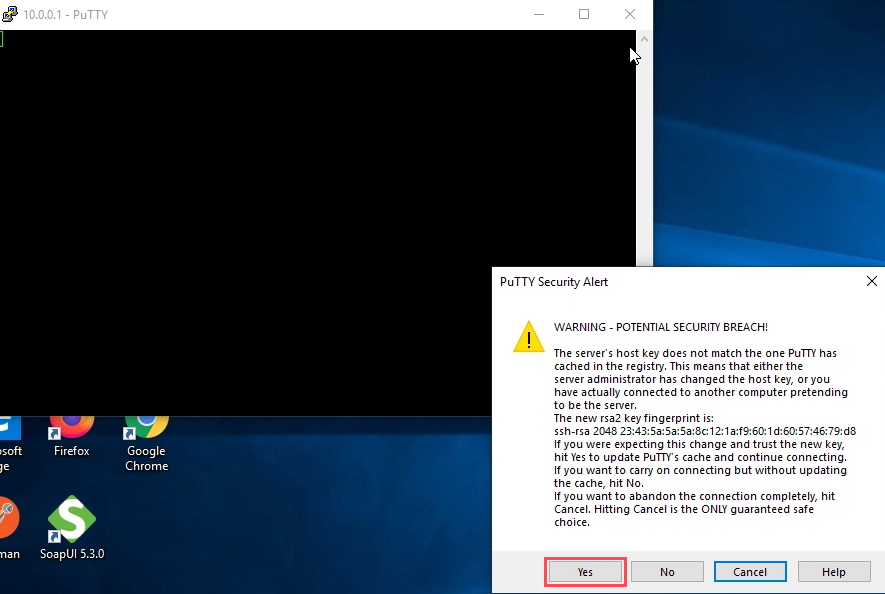Image resolution: width=885 pixels, height=594 pixels.
Task: Select the Google Chrome desktop shortcut
Action: tap(146, 444)
